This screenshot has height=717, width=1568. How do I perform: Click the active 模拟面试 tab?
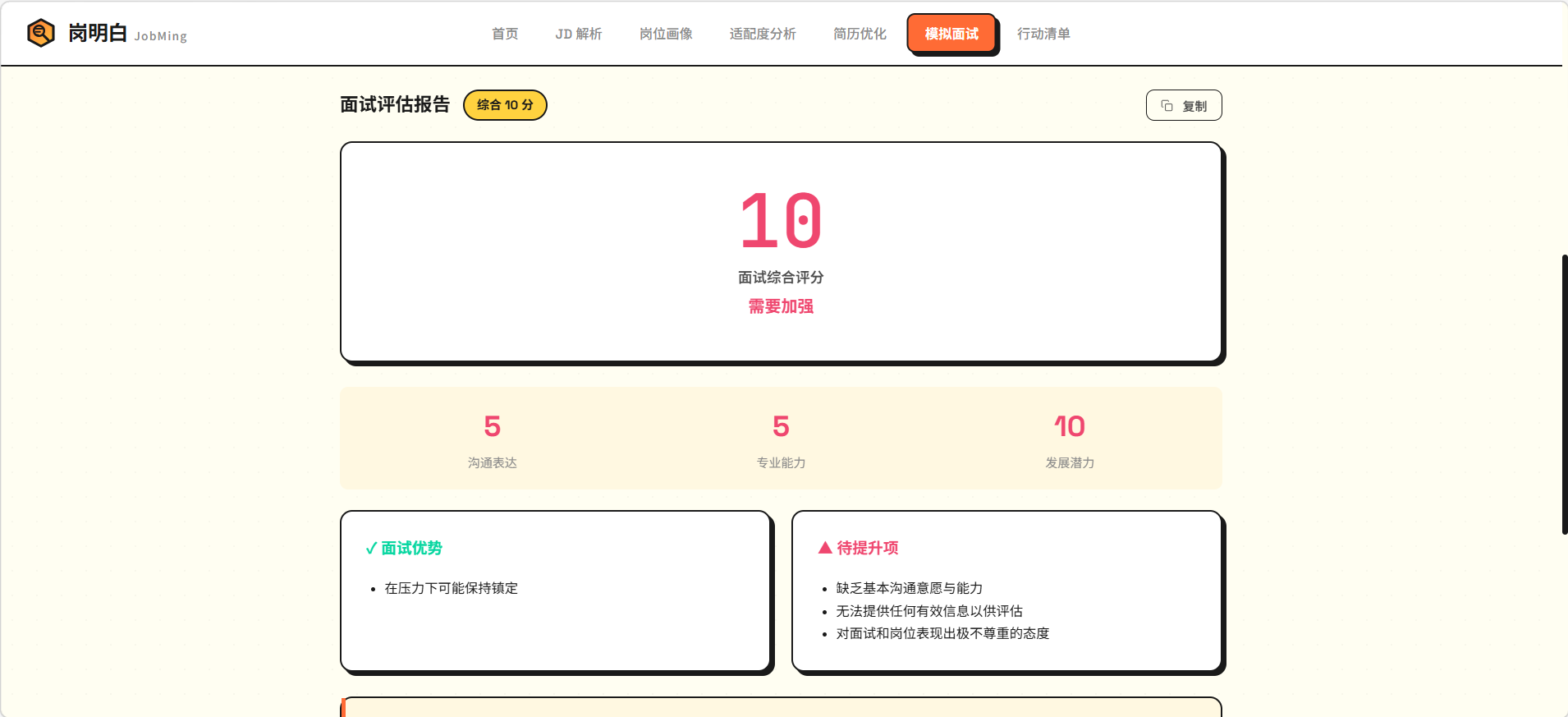[951, 34]
